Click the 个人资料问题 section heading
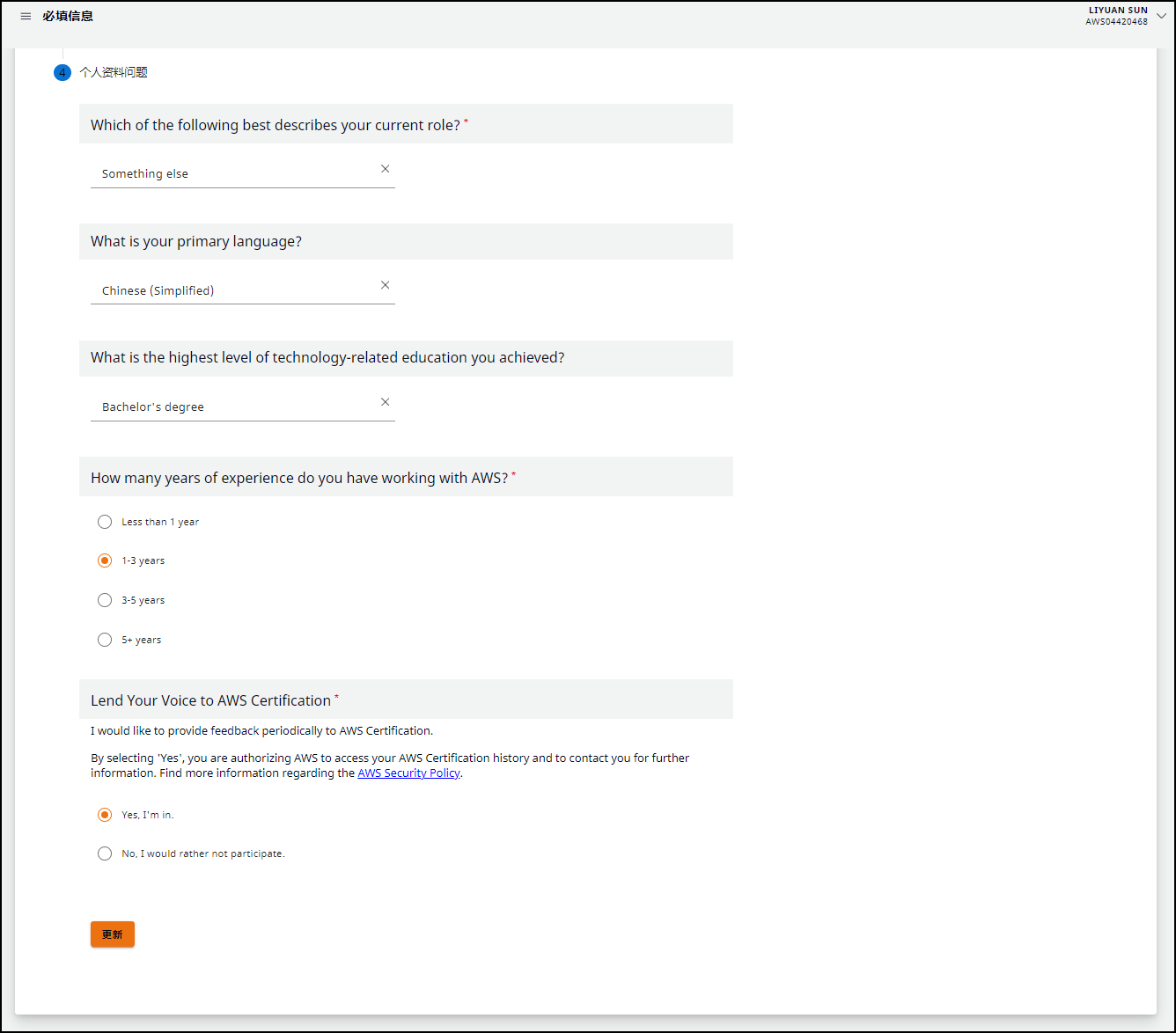1176x1033 pixels. click(114, 72)
